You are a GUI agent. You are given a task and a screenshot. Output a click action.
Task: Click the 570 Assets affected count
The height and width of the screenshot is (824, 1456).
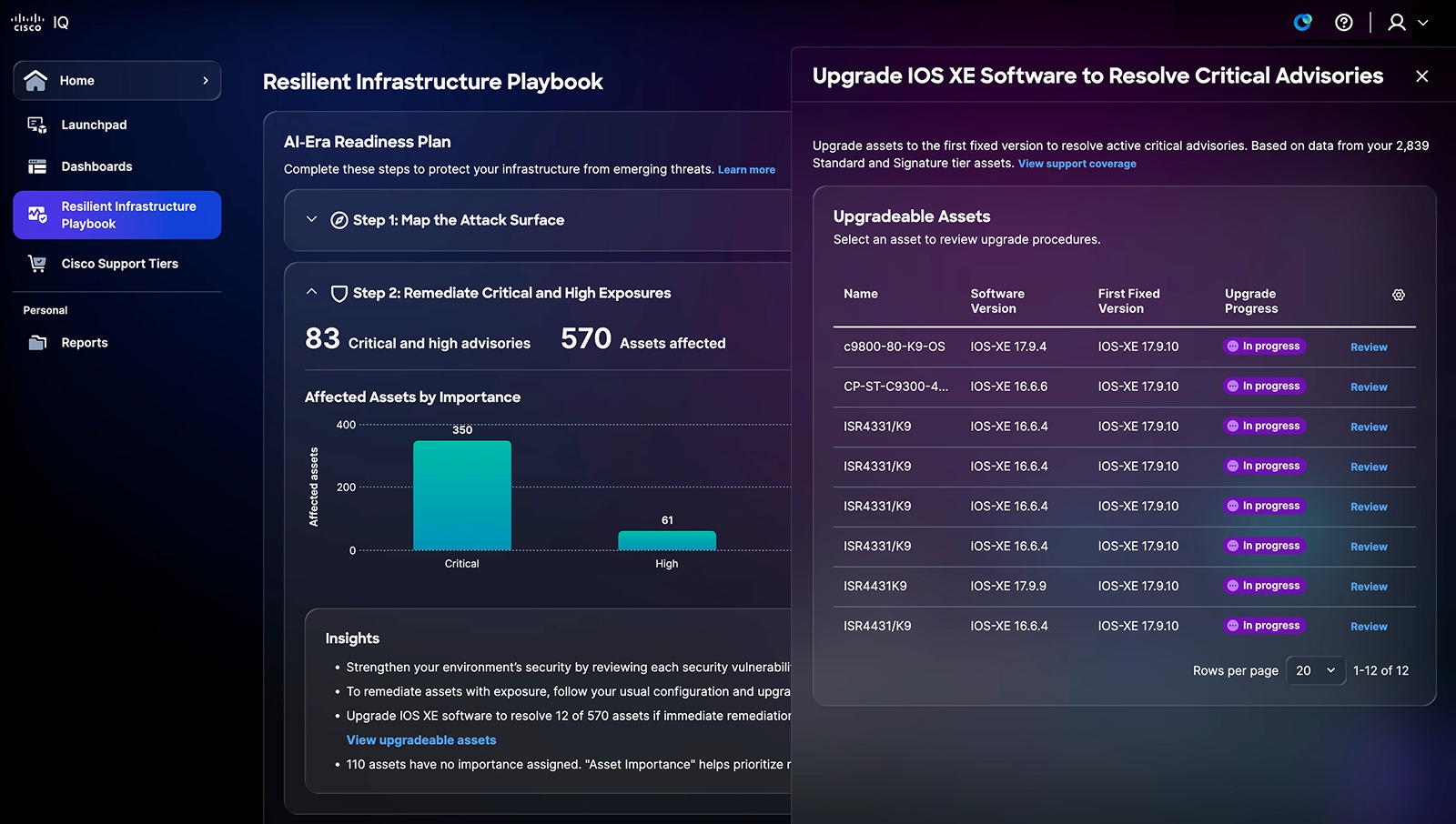[x=586, y=339]
